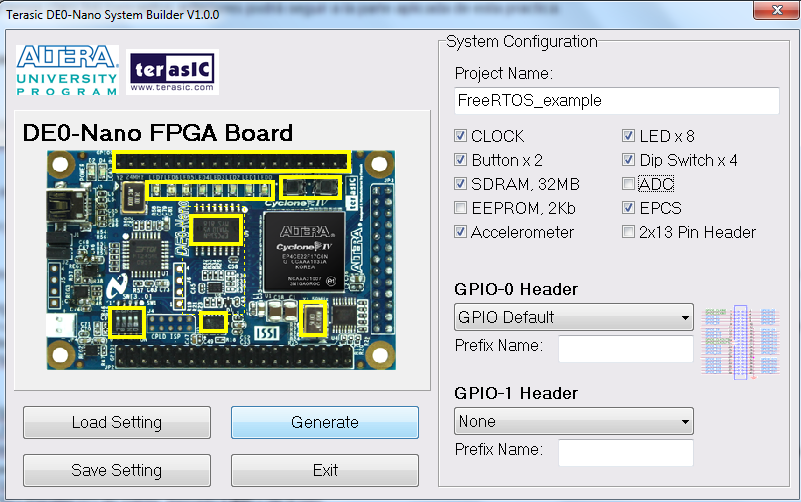Click the Terasic logo
The width and height of the screenshot is (801, 502).
[173, 71]
